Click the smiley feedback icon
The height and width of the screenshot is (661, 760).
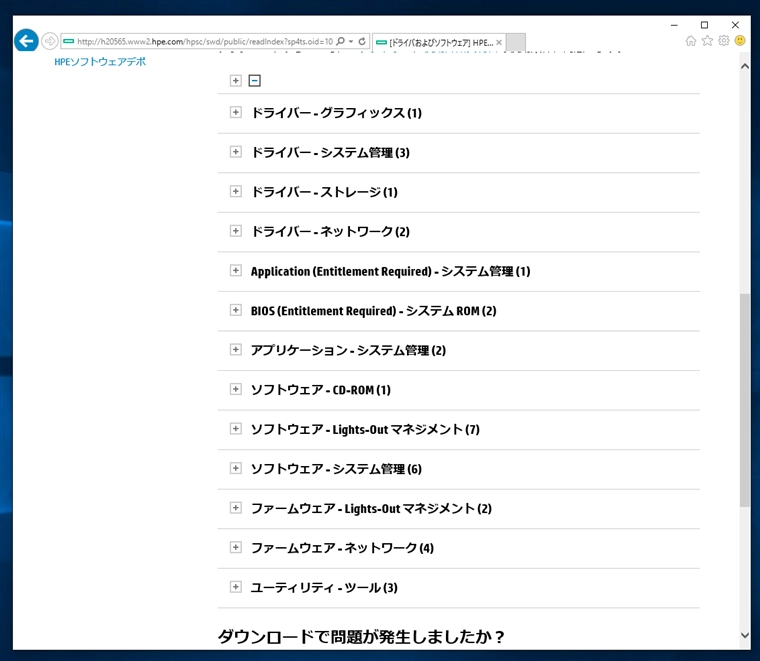[x=740, y=41]
